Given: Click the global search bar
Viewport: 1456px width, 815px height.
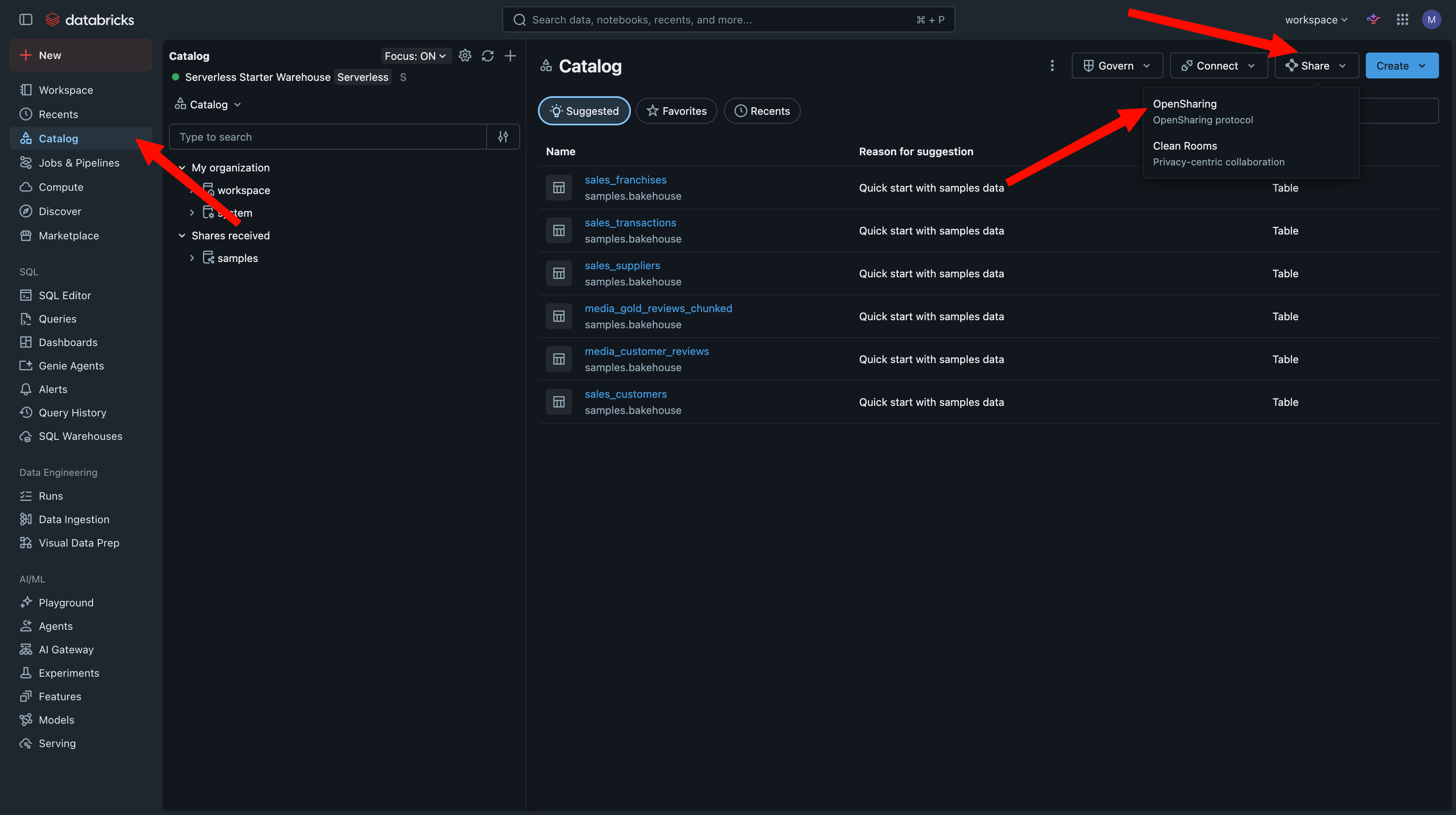Looking at the screenshot, I should click(x=728, y=20).
